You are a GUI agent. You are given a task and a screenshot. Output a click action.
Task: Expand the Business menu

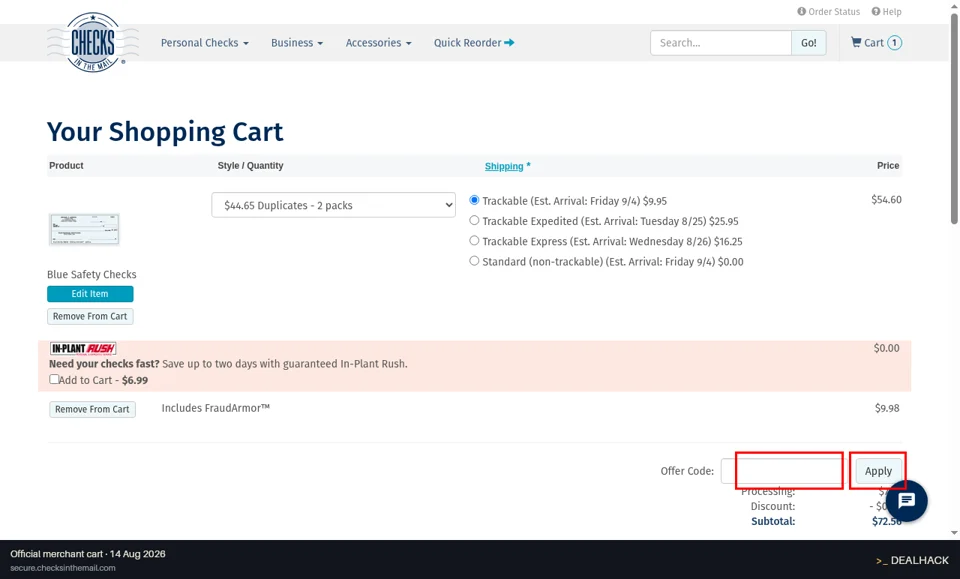click(297, 43)
